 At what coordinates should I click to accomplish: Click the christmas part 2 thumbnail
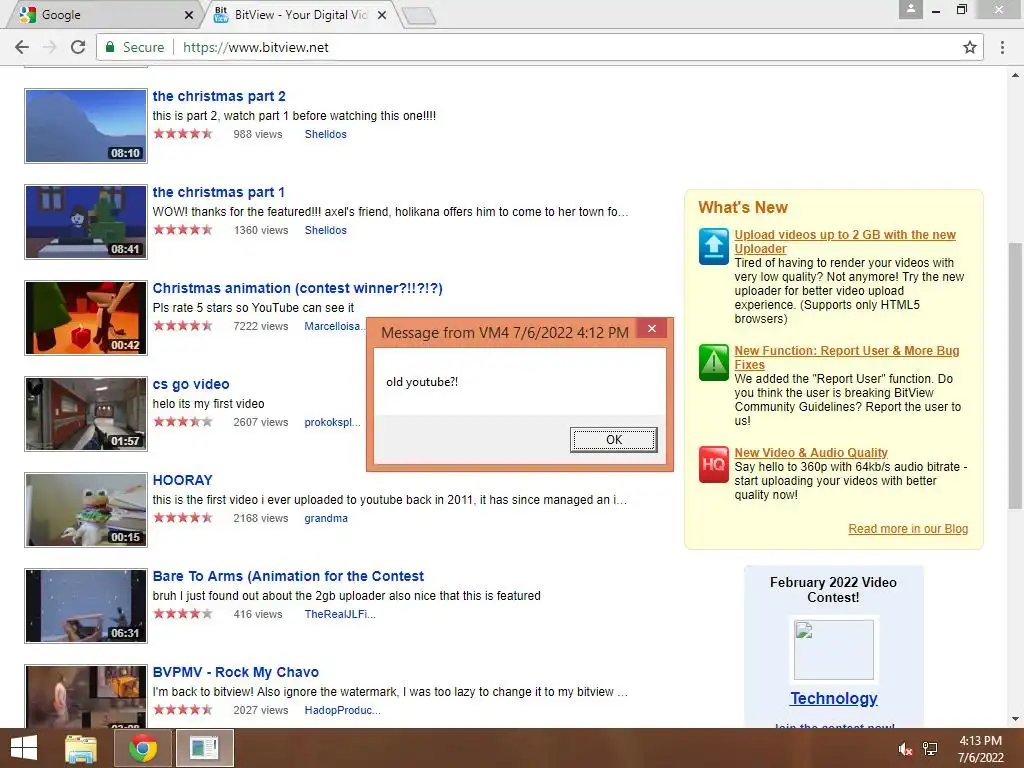tap(86, 126)
